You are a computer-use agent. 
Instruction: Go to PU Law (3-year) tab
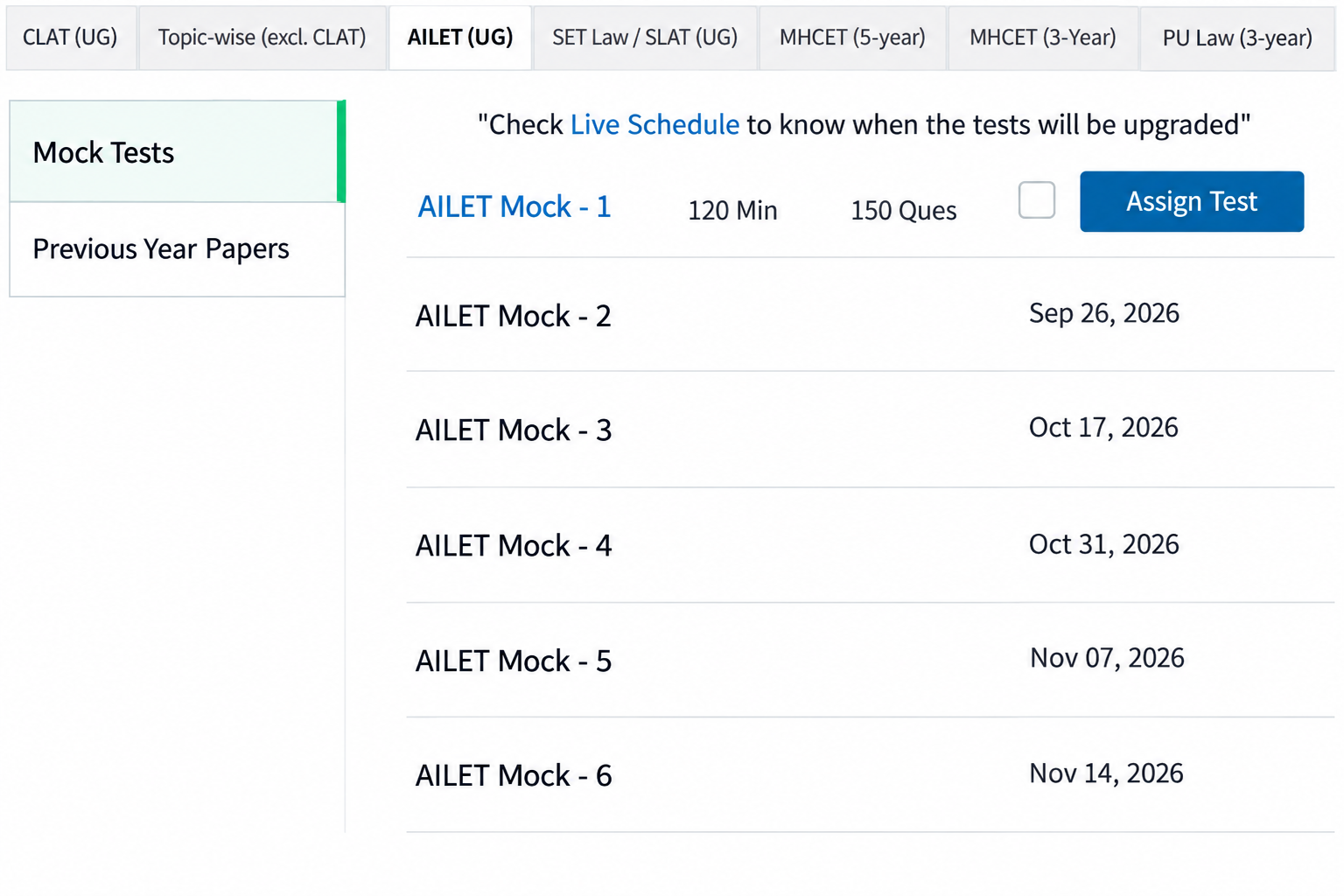(x=1237, y=38)
